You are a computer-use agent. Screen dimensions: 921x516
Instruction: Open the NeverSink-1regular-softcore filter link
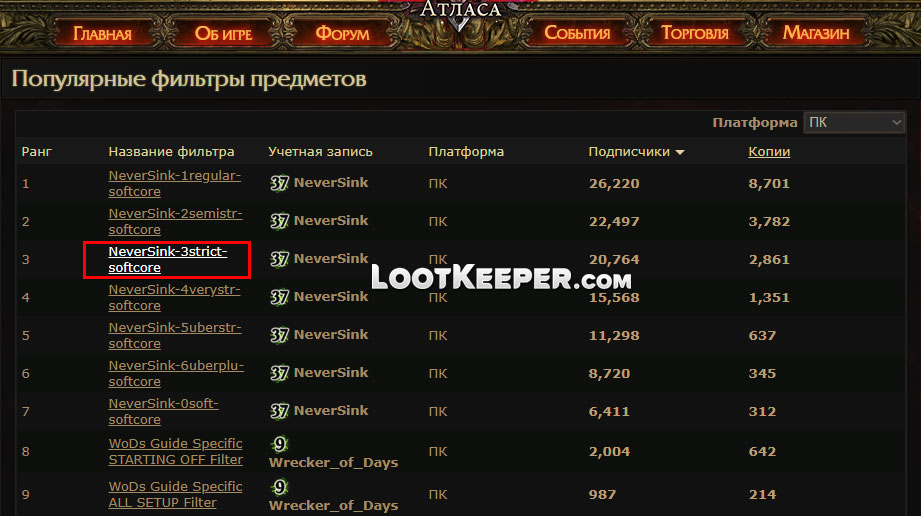click(174, 183)
